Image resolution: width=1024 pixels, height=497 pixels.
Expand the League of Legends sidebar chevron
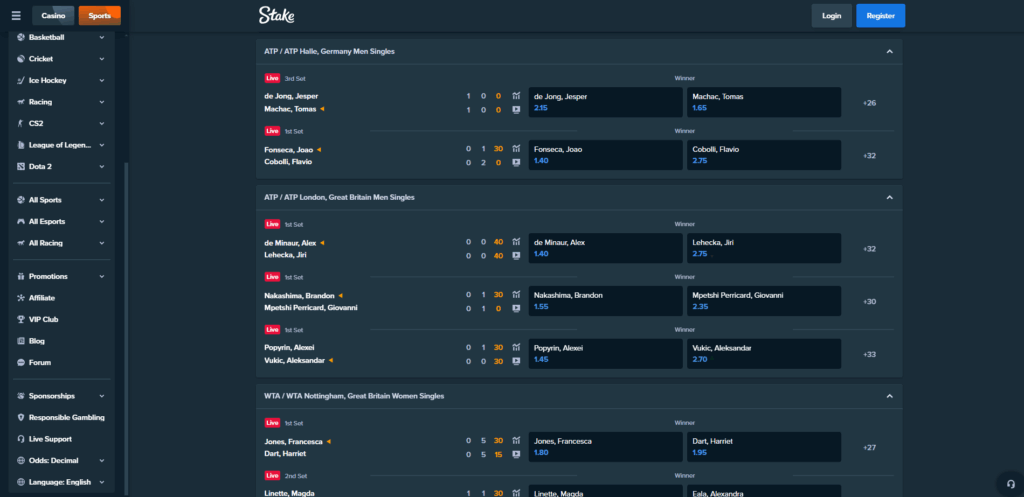click(102, 145)
